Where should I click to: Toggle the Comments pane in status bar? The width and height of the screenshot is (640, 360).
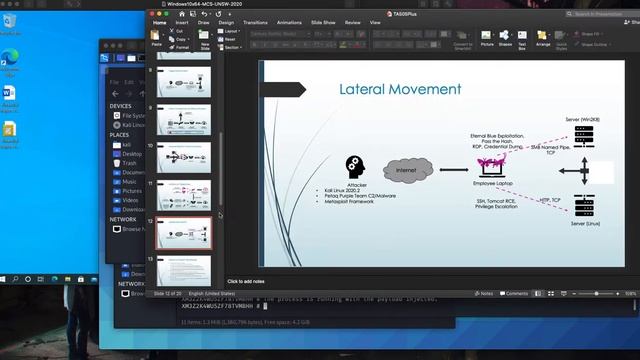[x=514, y=293]
